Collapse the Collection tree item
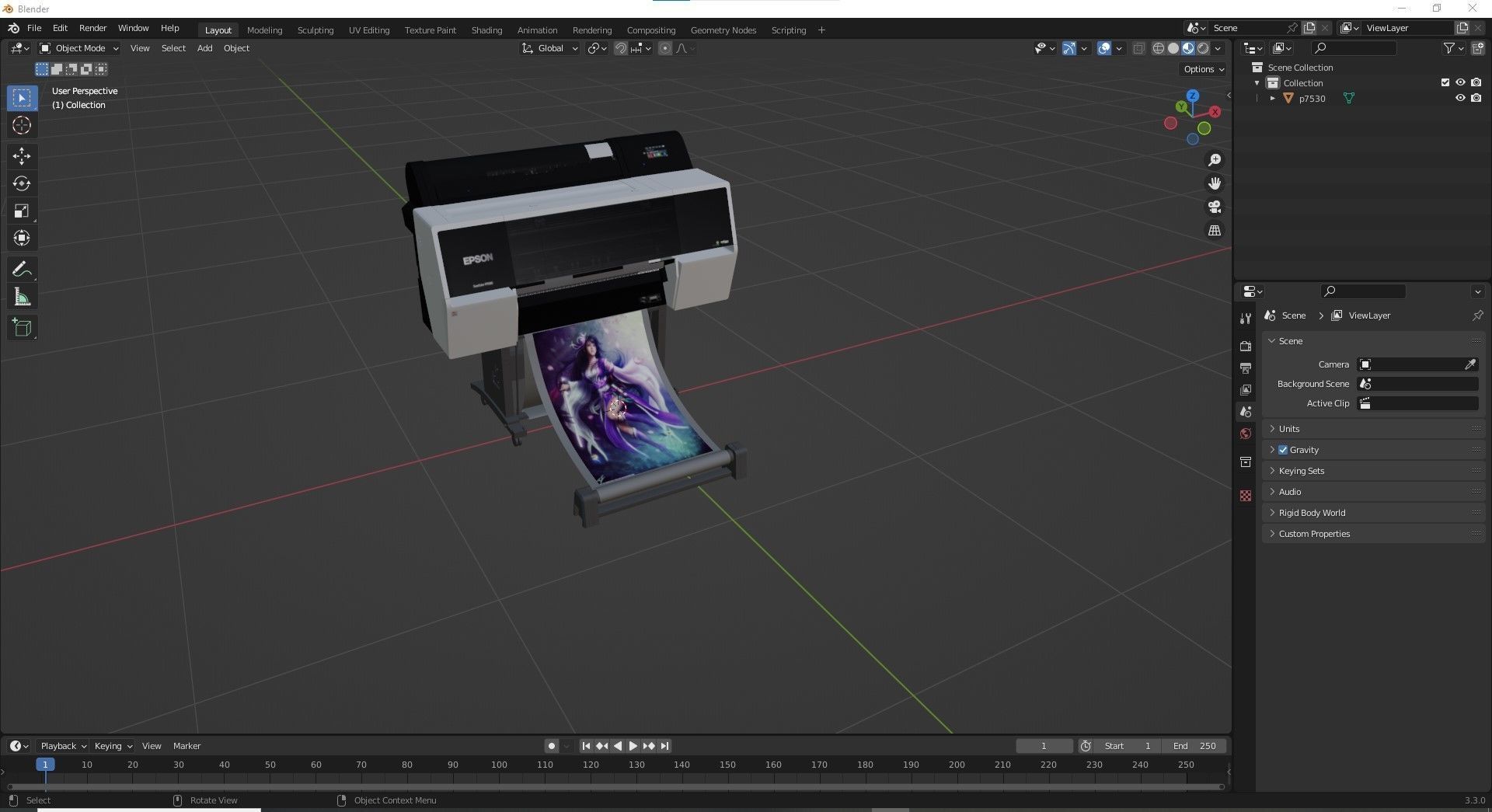Viewport: 1492px width, 812px height. [1257, 83]
